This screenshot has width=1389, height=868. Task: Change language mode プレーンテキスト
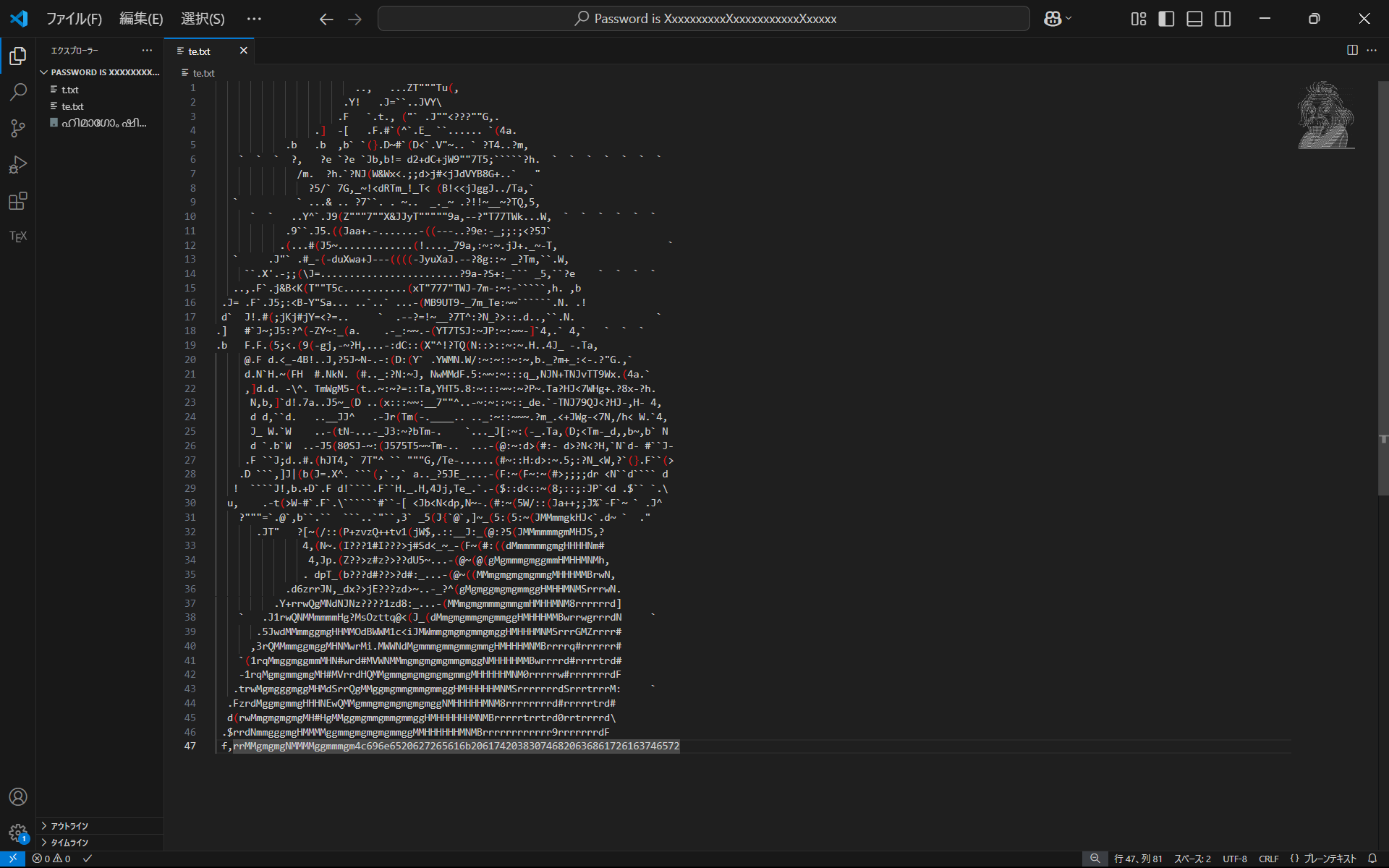(1330, 859)
